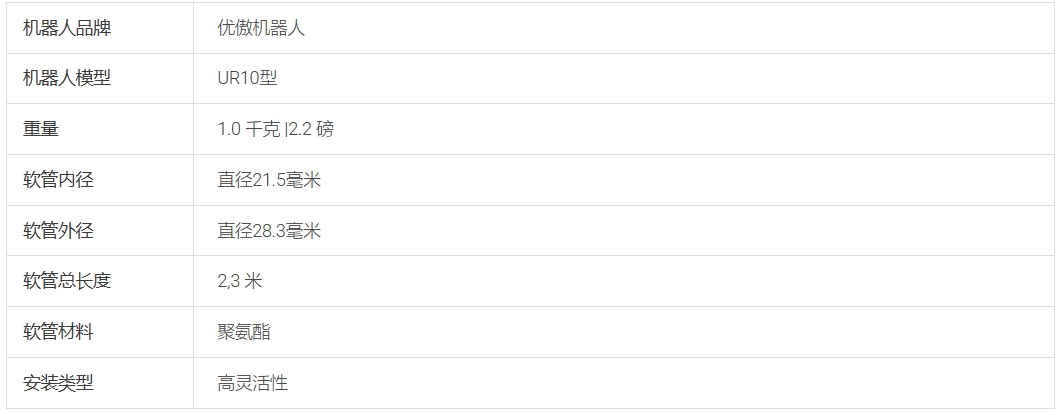The image size is (1059, 412).
Task: Click the 机器人模型 row label
Action: (67, 78)
